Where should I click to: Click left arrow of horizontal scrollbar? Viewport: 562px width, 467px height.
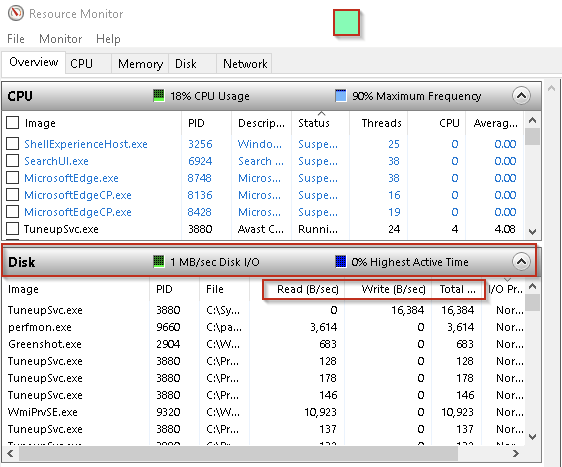point(10,453)
